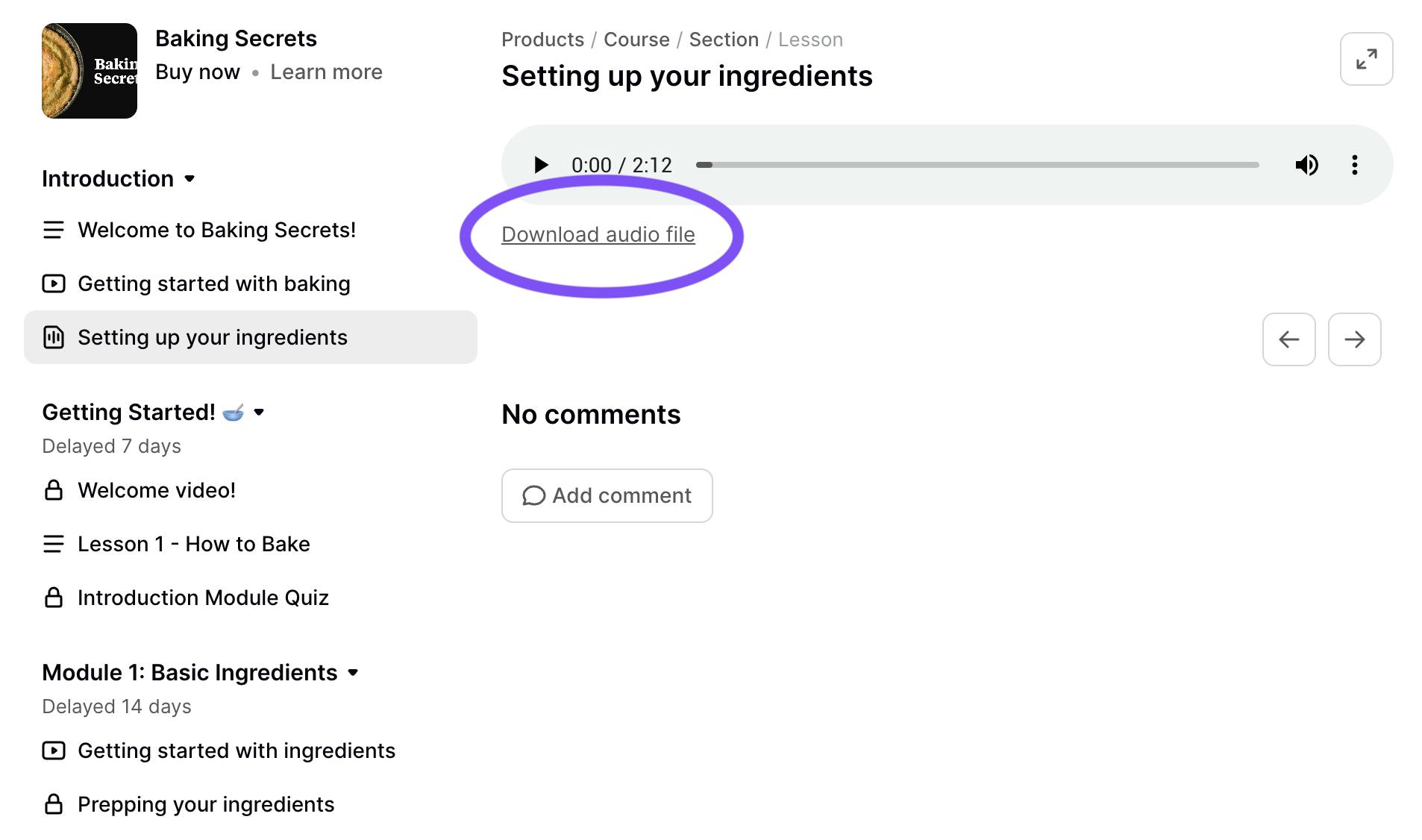Click the Course breadcrumb

click(636, 40)
